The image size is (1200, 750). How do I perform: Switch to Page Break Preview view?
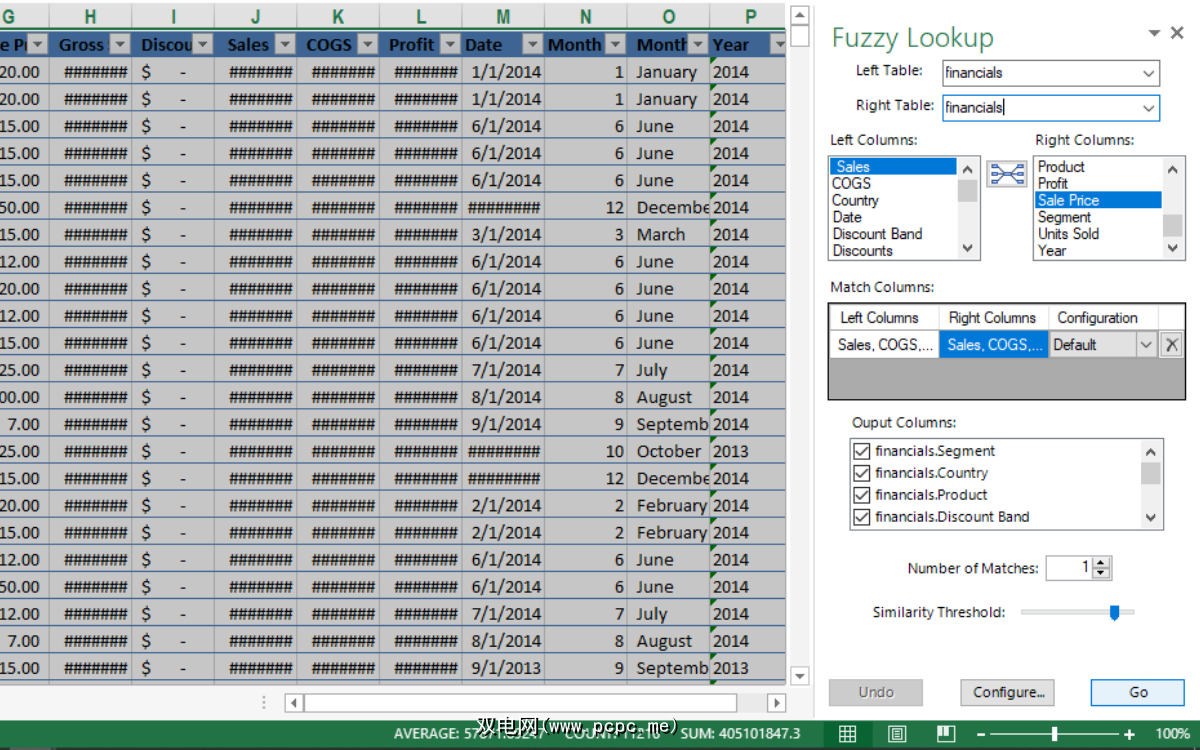pos(945,734)
